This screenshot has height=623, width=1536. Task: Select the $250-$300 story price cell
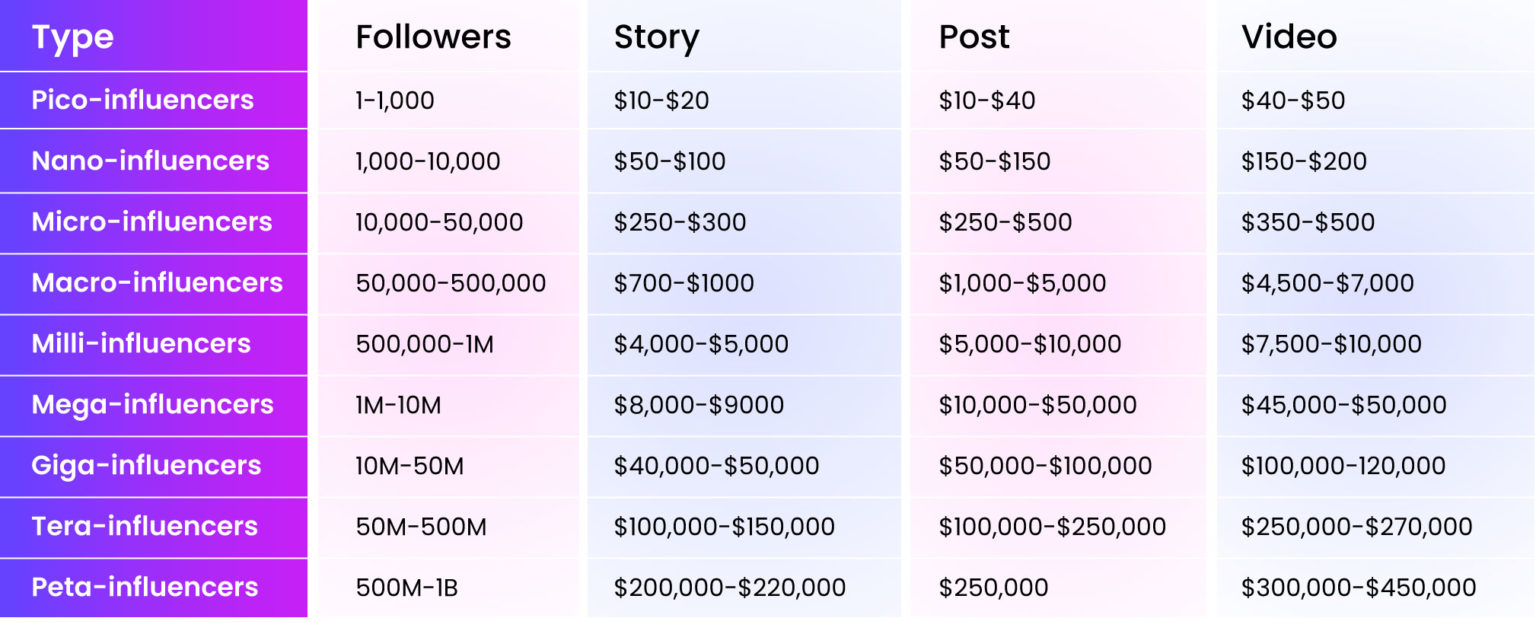click(x=679, y=222)
